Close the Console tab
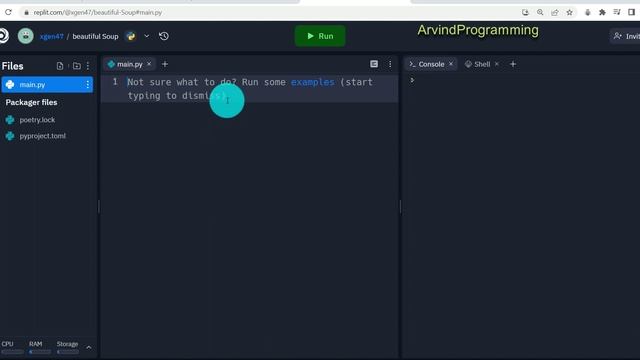This screenshot has height=360, width=640. click(451, 64)
